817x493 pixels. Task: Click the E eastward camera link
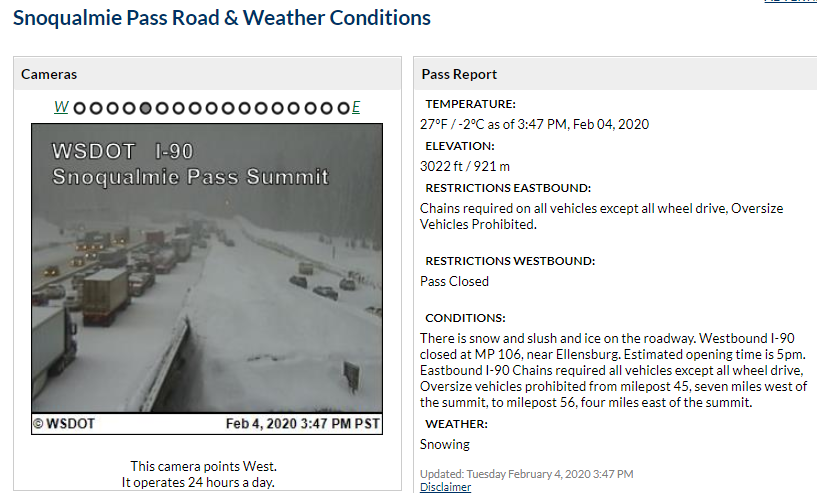[356, 107]
